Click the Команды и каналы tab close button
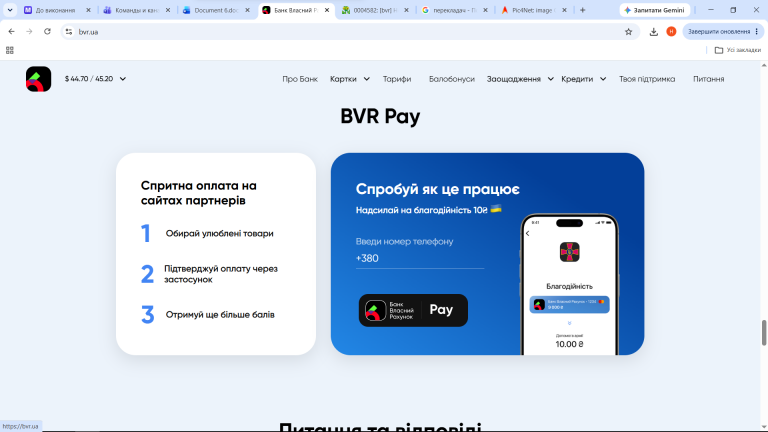 click(168, 10)
